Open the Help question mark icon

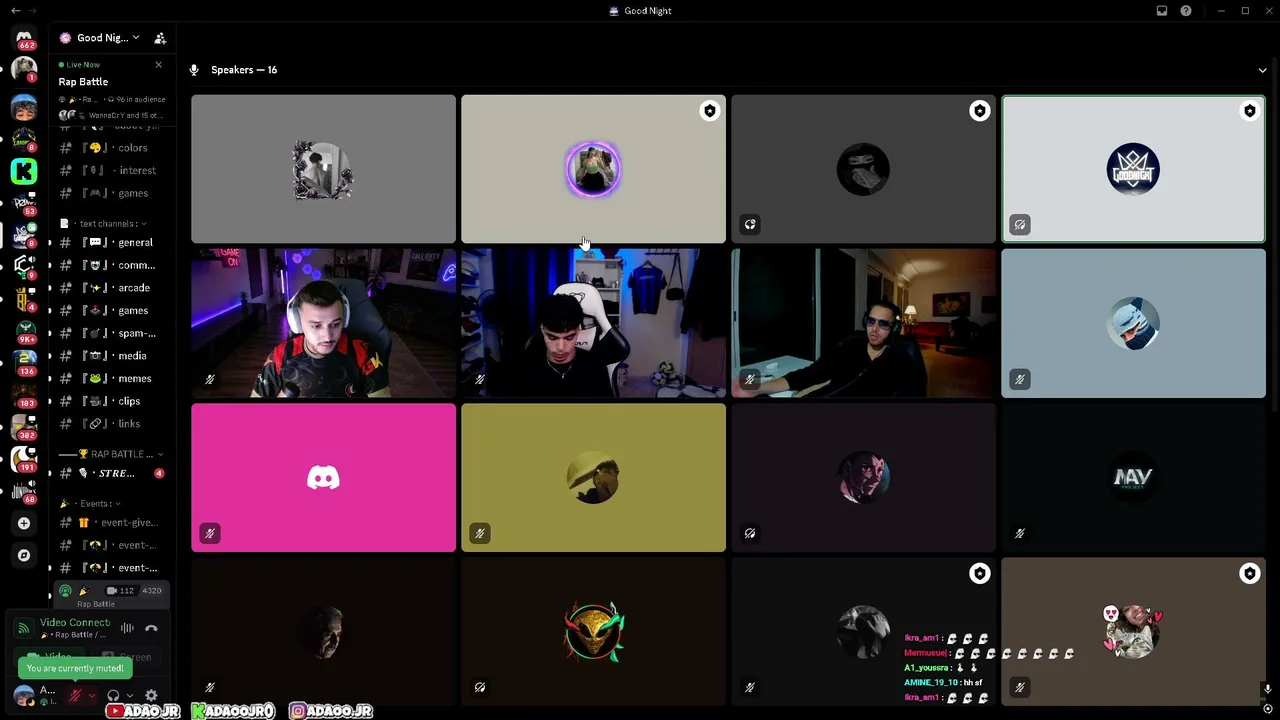pos(1186,11)
